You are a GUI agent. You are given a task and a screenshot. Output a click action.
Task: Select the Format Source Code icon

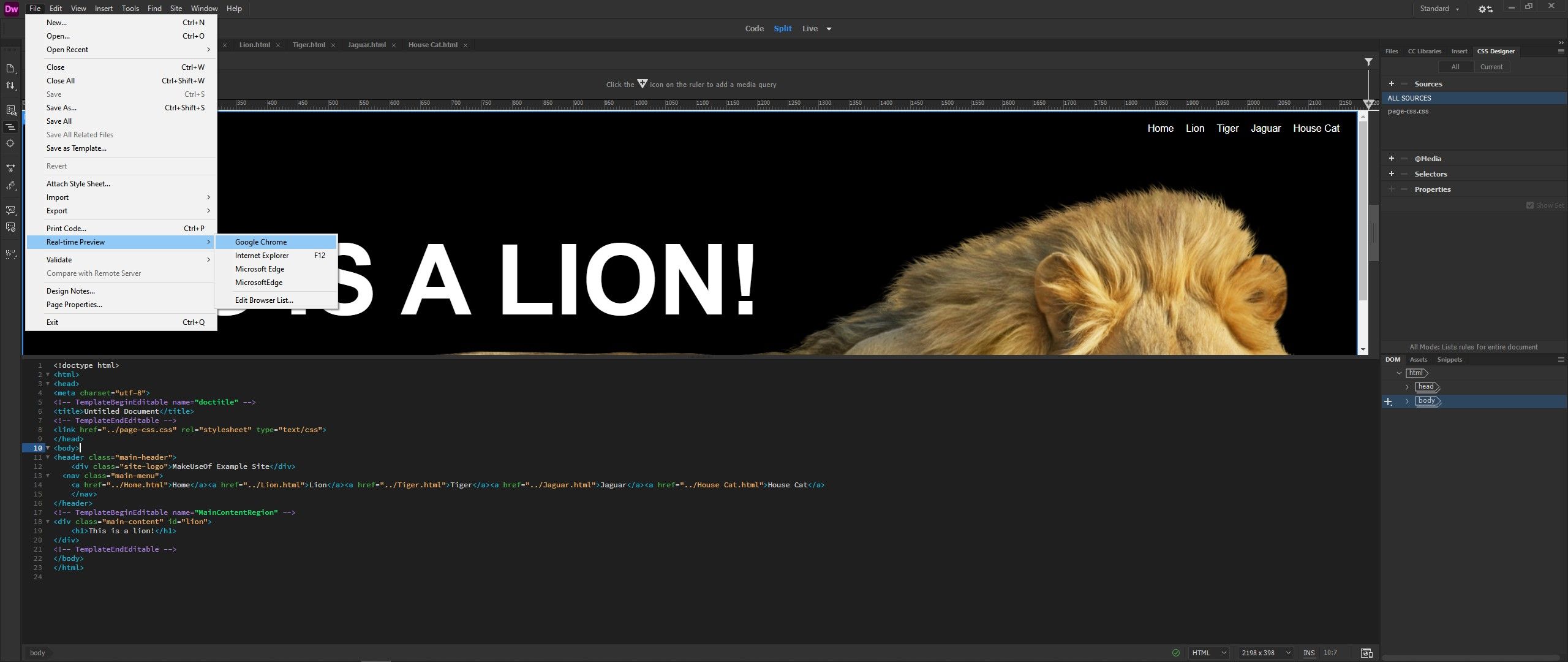[x=10, y=126]
